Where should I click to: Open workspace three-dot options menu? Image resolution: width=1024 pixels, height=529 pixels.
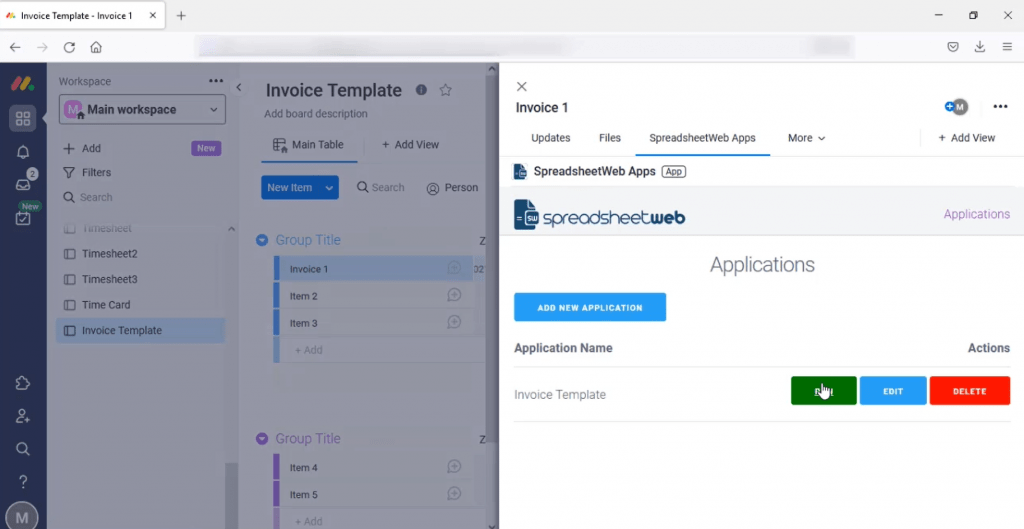(216, 81)
